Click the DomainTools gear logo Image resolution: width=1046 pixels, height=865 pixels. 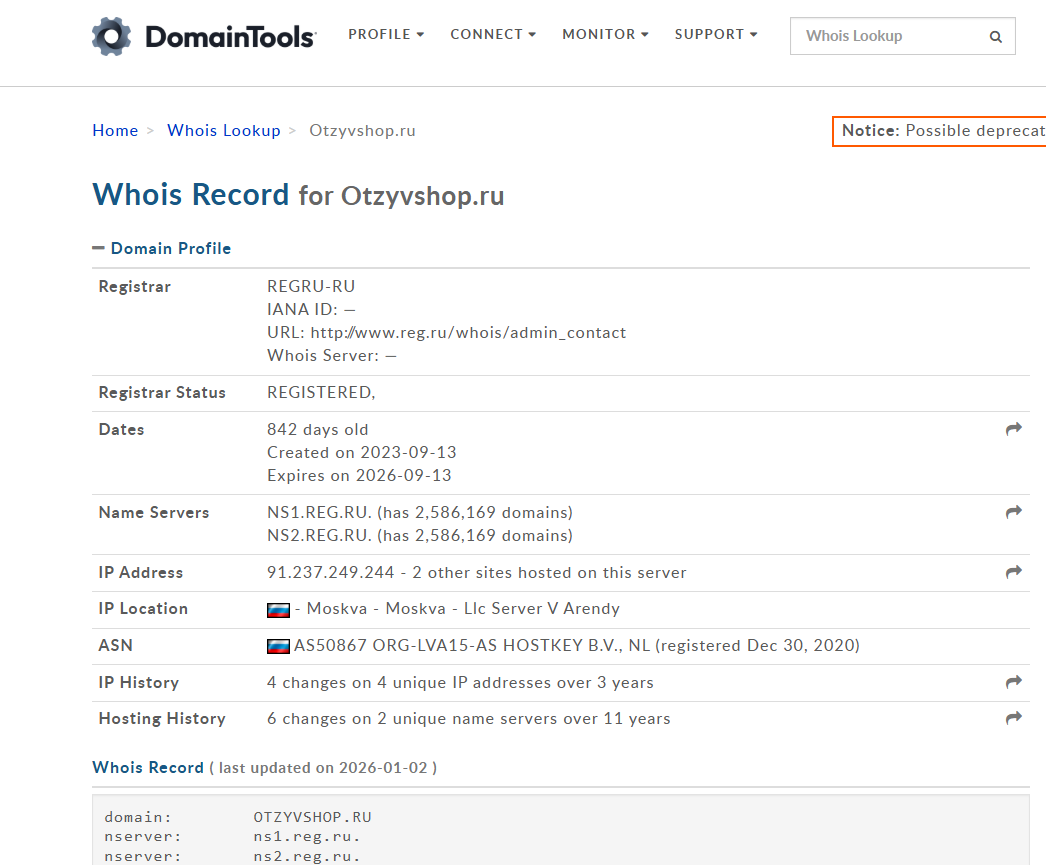(111, 36)
